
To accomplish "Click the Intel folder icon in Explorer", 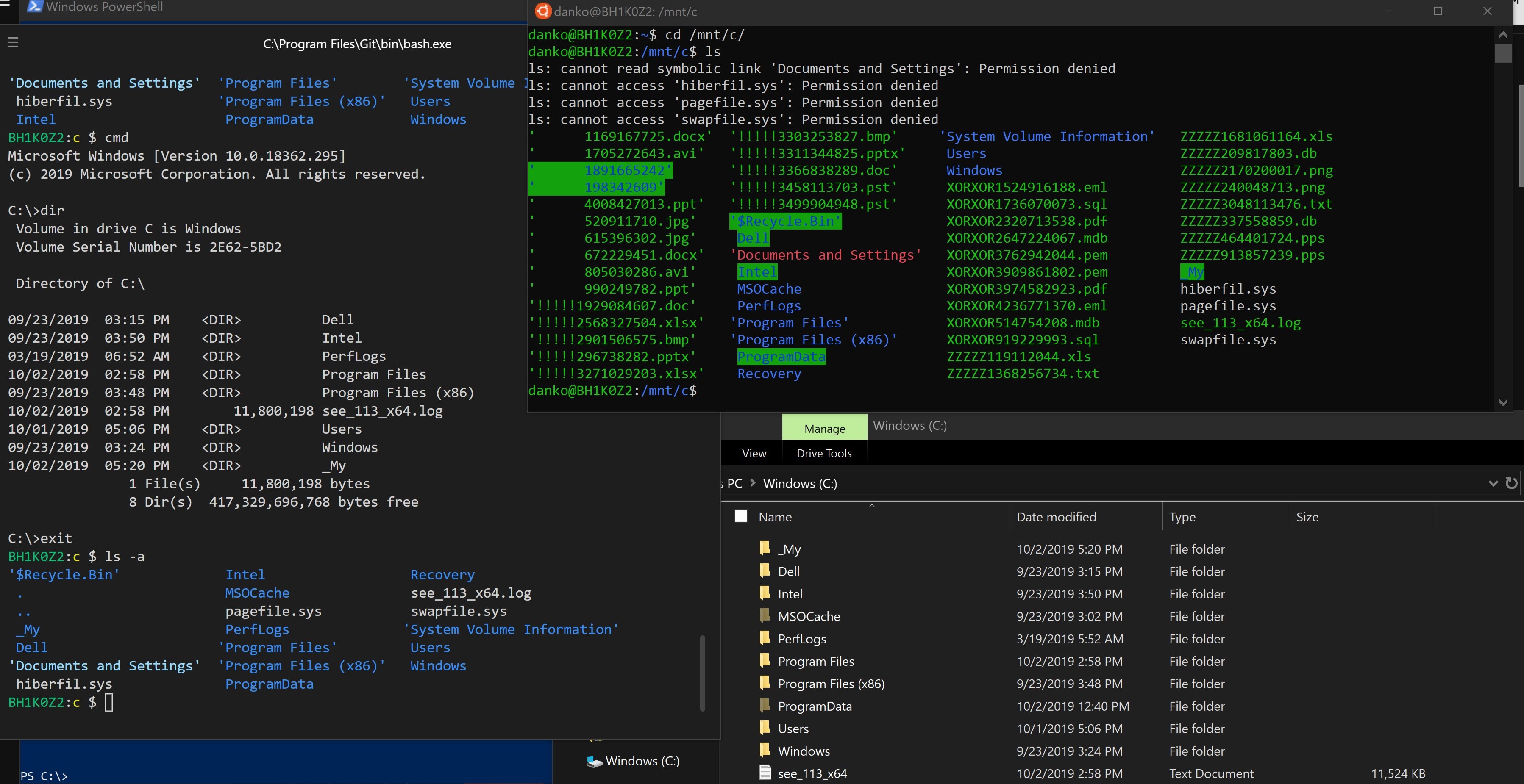I will (x=765, y=593).
